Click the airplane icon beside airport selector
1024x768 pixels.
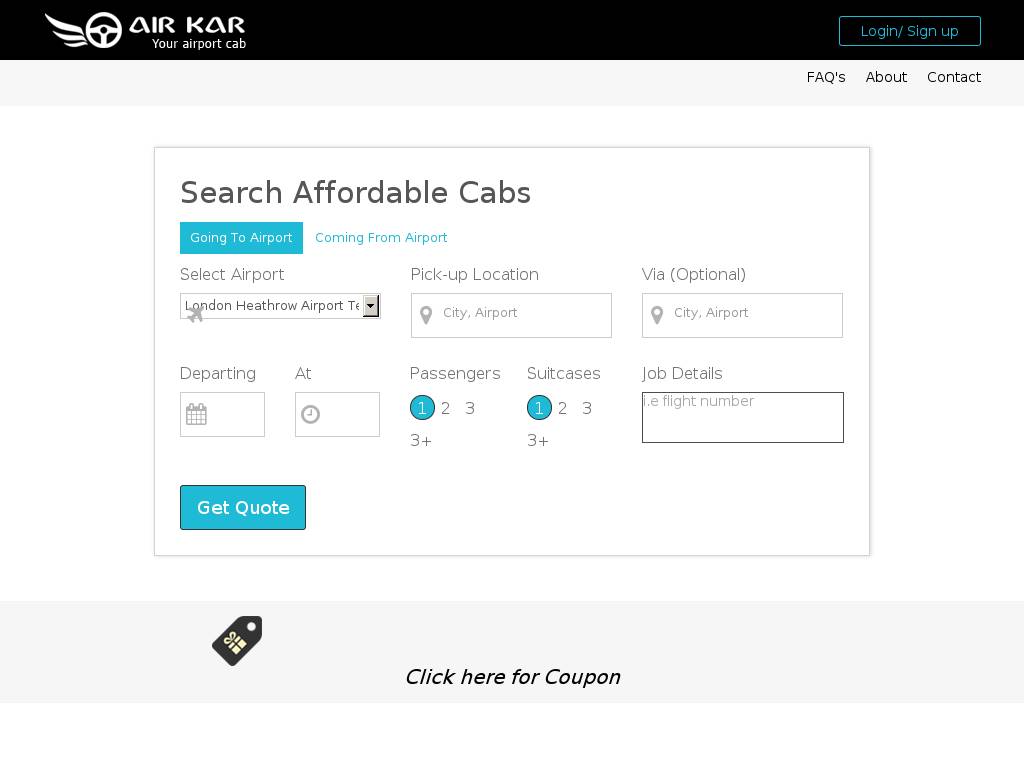[195, 314]
